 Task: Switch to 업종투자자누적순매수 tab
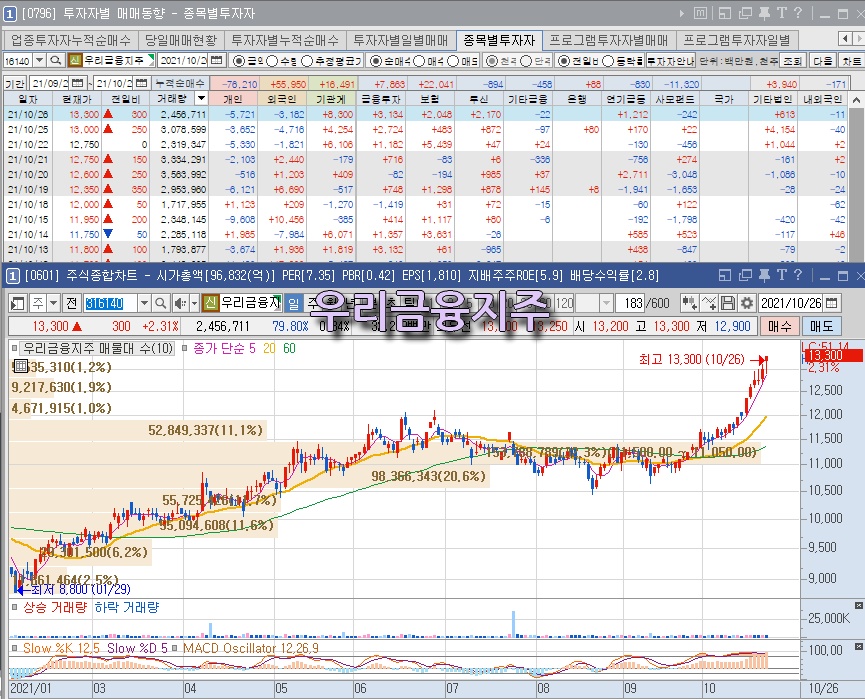pyautogui.click(x=71, y=40)
